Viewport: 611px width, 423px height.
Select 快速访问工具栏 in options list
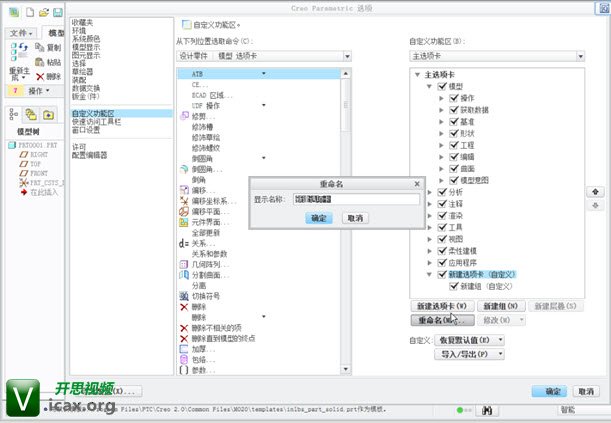coord(96,122)
